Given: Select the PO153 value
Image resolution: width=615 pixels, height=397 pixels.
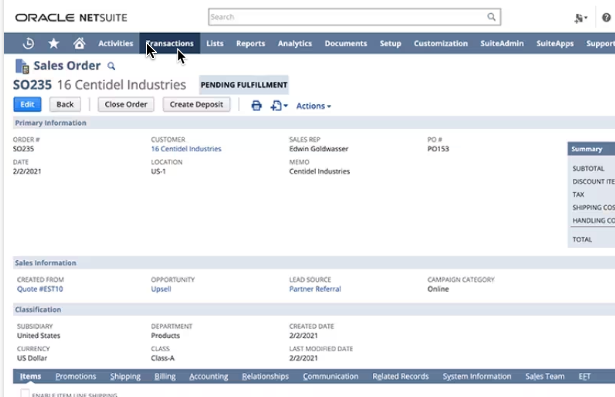Looking at the screenshot, I should (438, 149).
